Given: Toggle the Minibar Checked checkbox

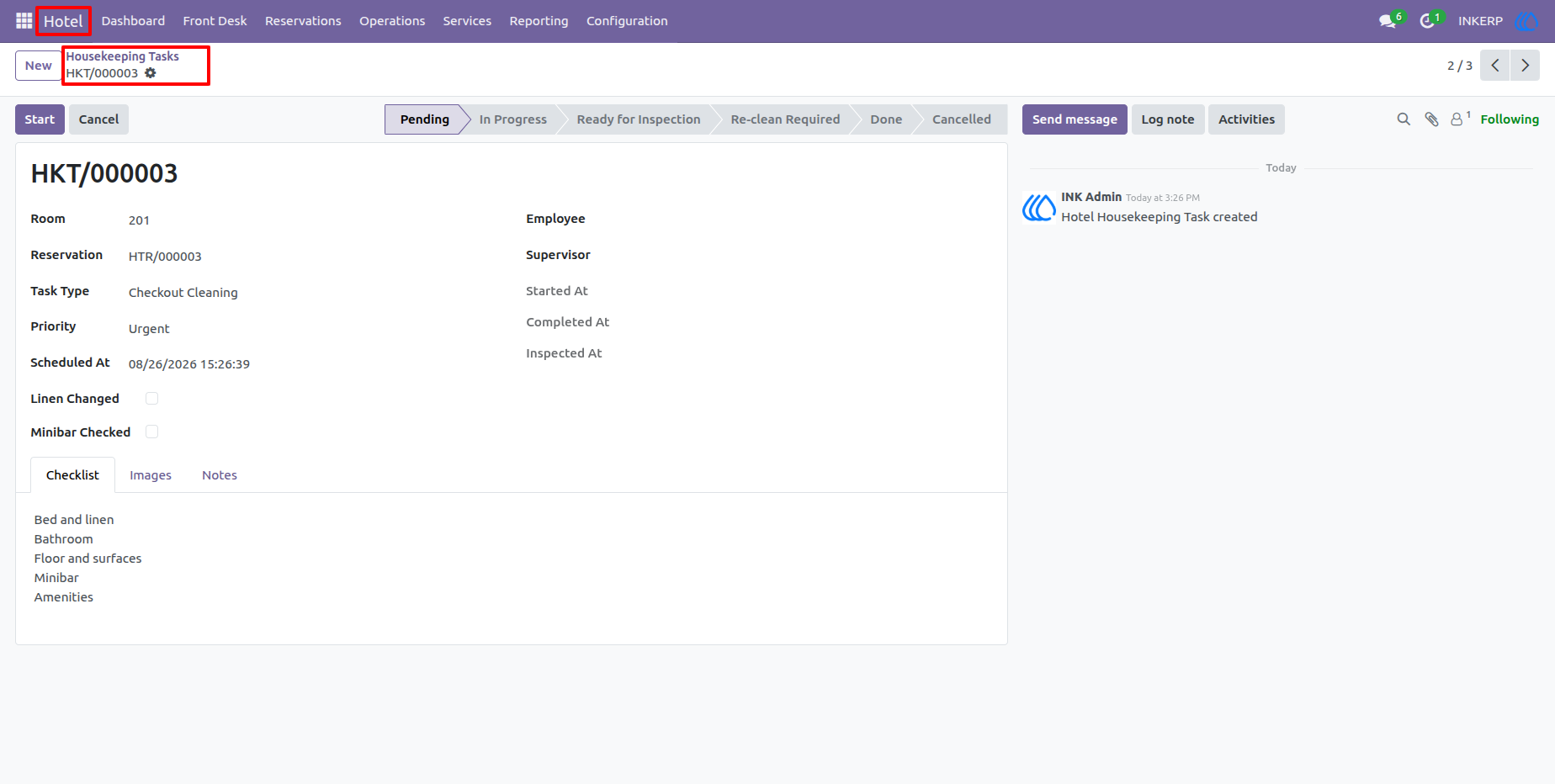Looking at the screenshot, I should [152, 432].
